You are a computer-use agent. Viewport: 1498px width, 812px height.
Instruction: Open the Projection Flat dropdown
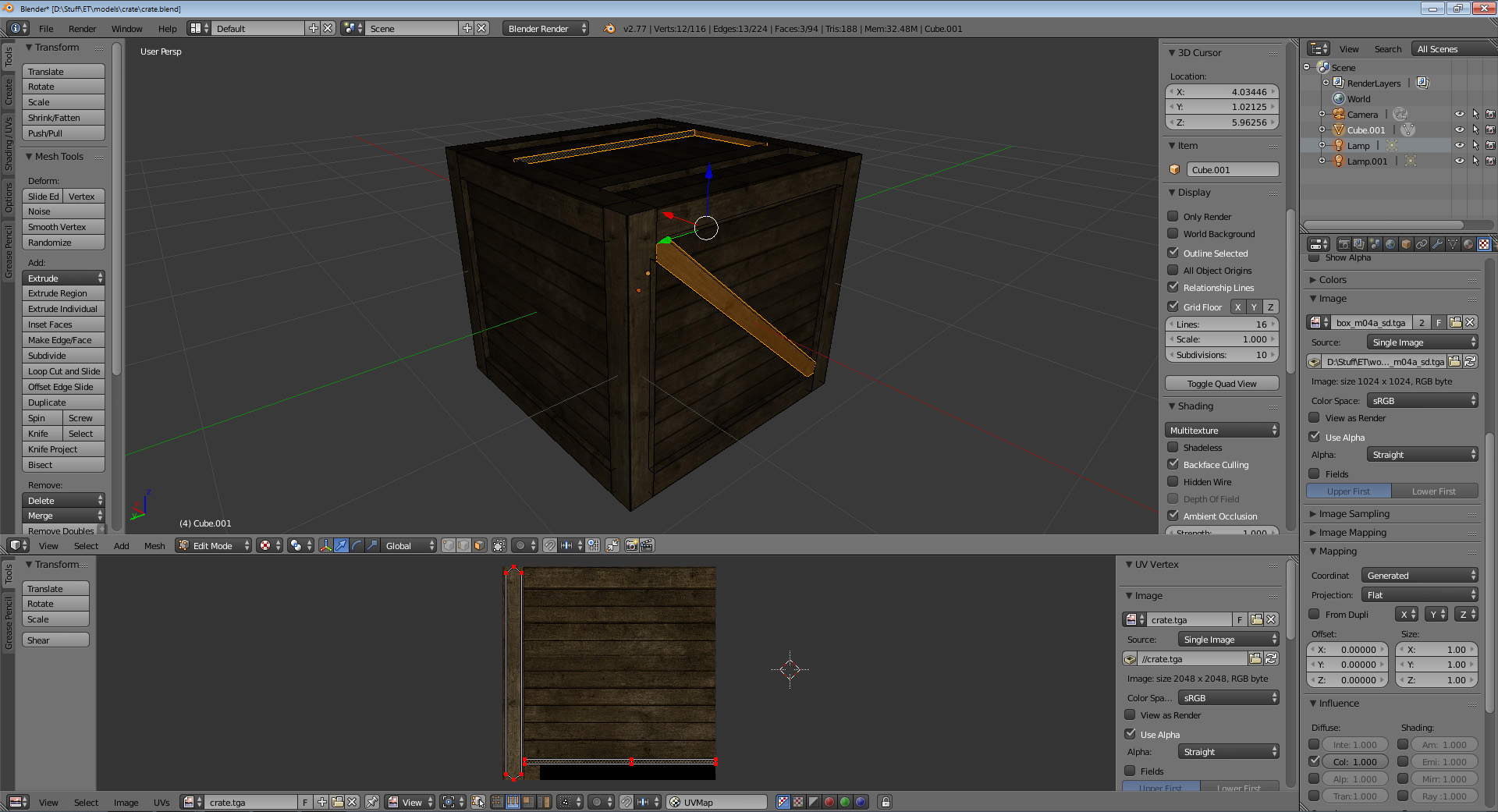click(1420, 594)
